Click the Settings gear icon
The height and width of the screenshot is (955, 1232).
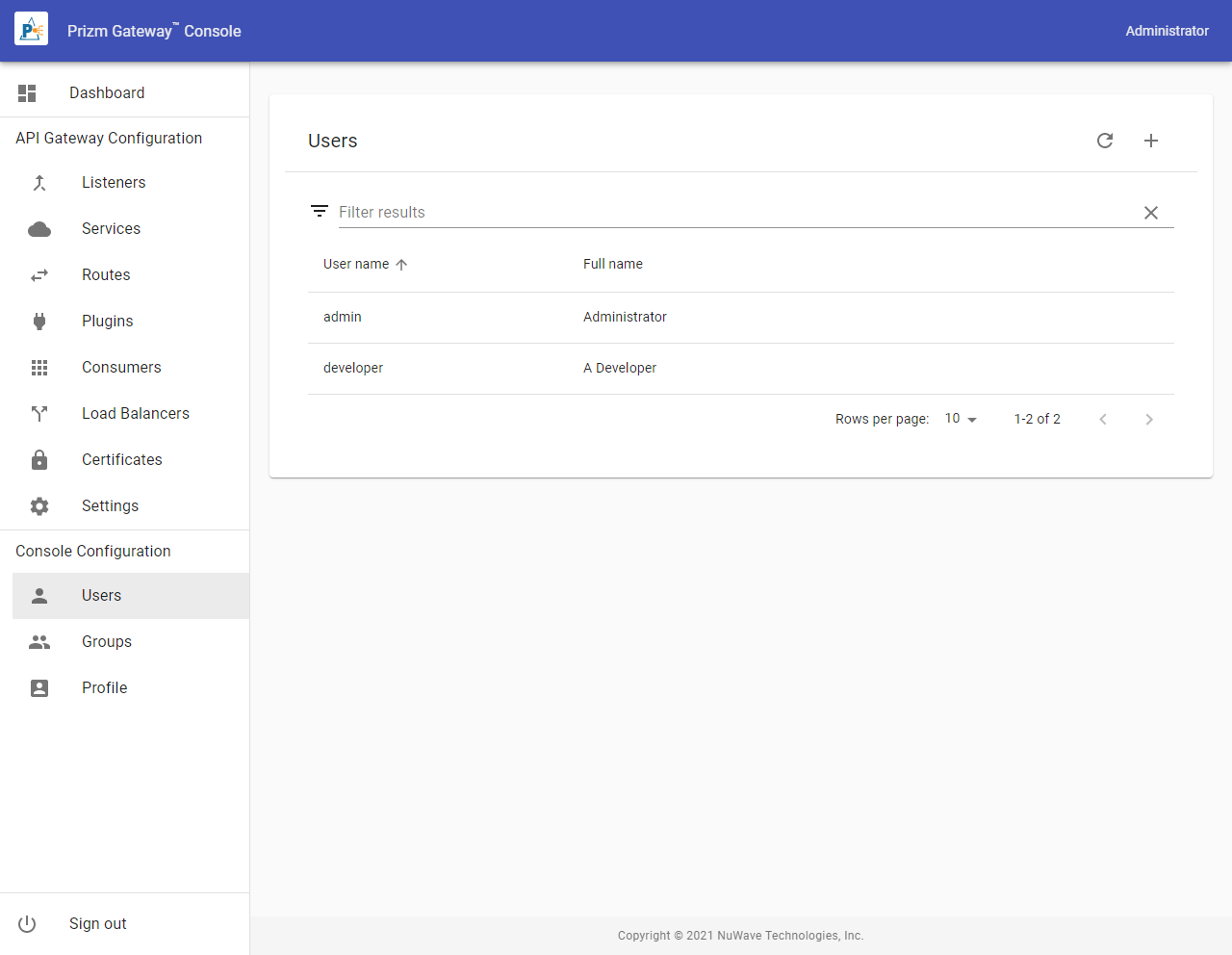click(x=39, y=506)
